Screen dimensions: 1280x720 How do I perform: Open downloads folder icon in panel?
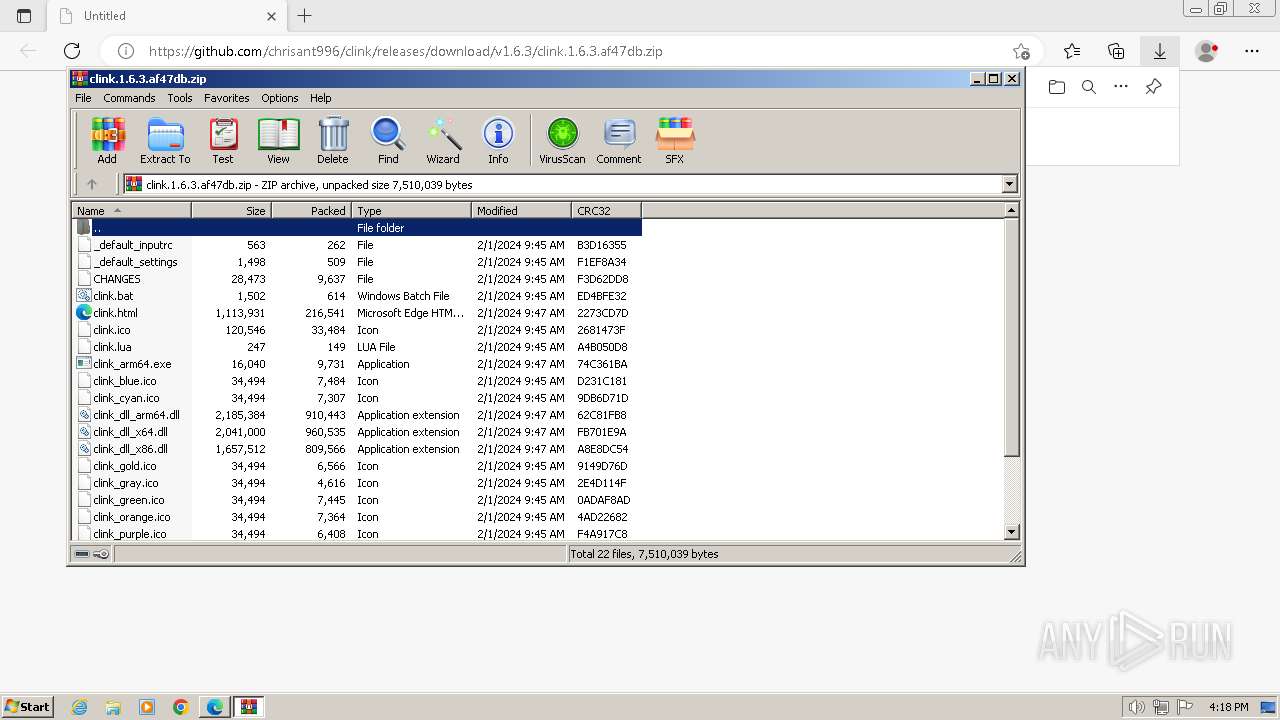pyautogui.click(x=1057, y=87)
